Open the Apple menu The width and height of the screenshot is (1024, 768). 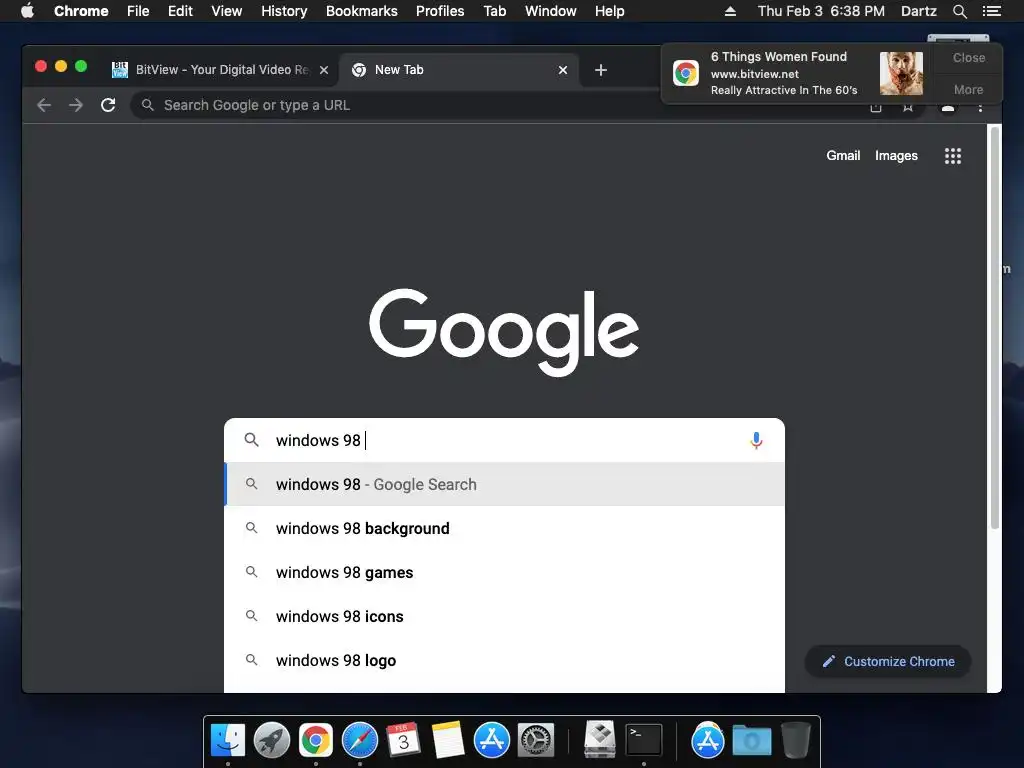click(27, 11)
